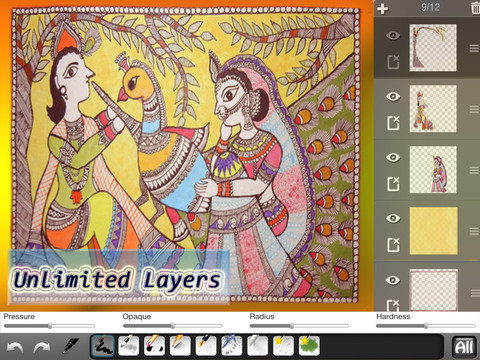
Task: Choose the fountain pen nib brush
Action: pyautogui.click(x=206, y=346)
